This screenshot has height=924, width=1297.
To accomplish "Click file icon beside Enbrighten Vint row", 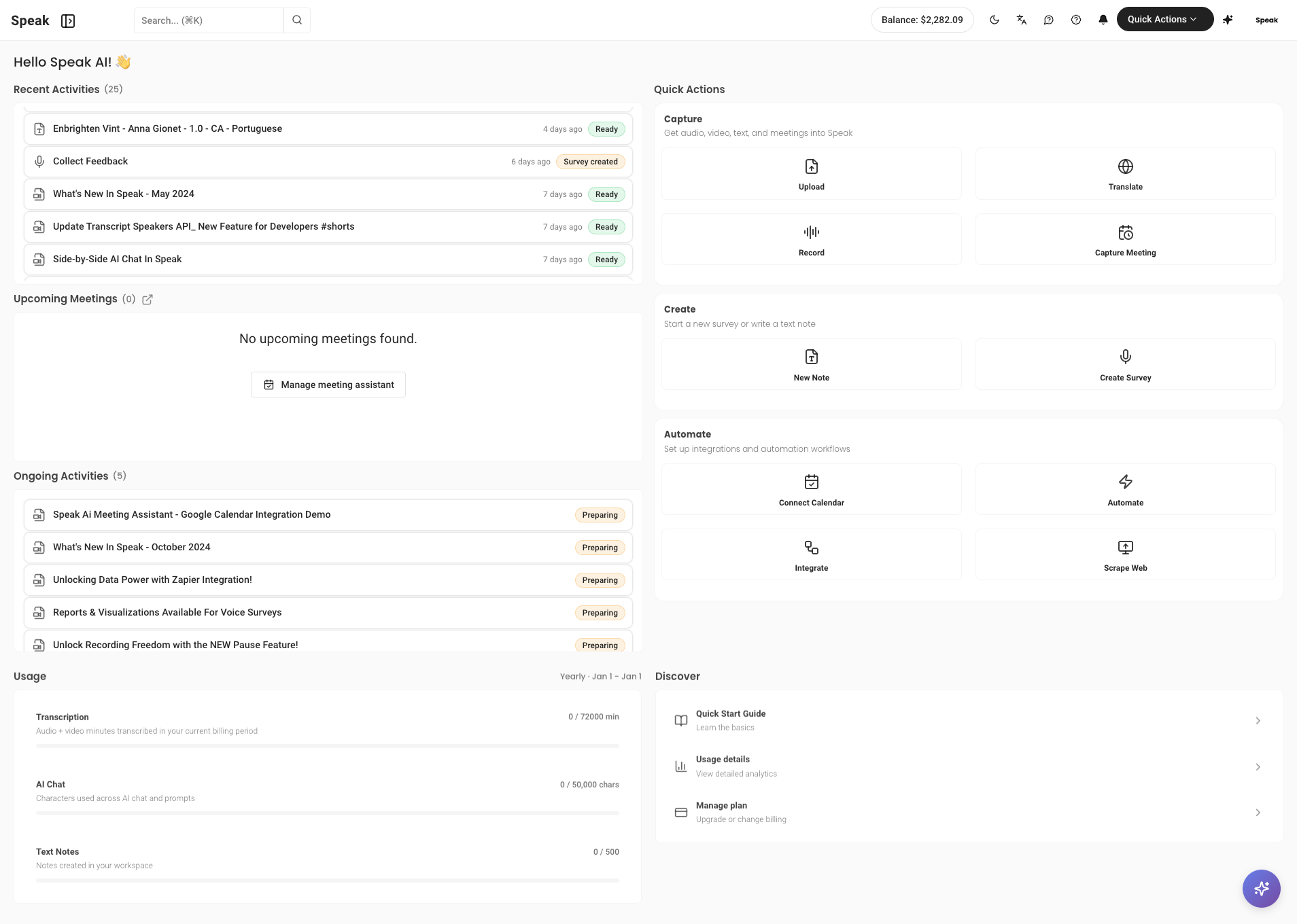I will 39,129.
